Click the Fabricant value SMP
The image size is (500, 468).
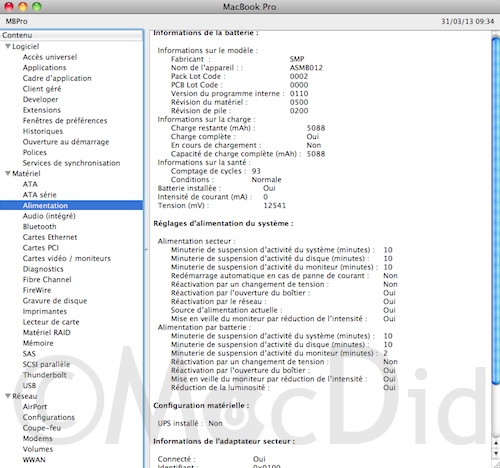point(297,59)
